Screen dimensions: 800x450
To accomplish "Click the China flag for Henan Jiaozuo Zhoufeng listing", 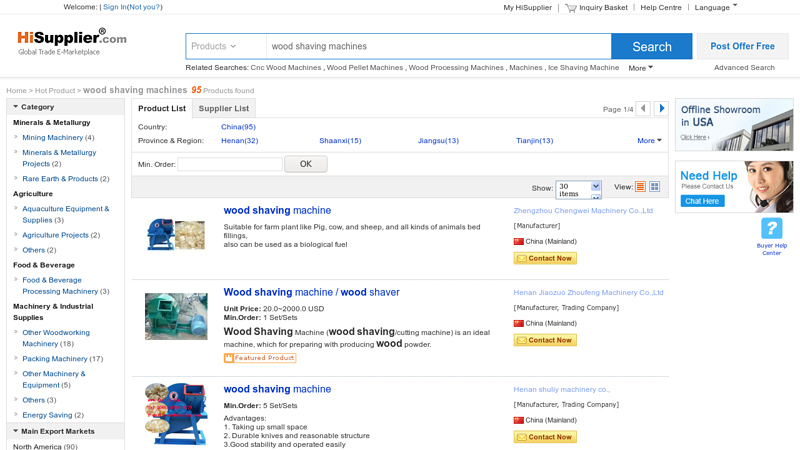I will [x=518, y=323].
